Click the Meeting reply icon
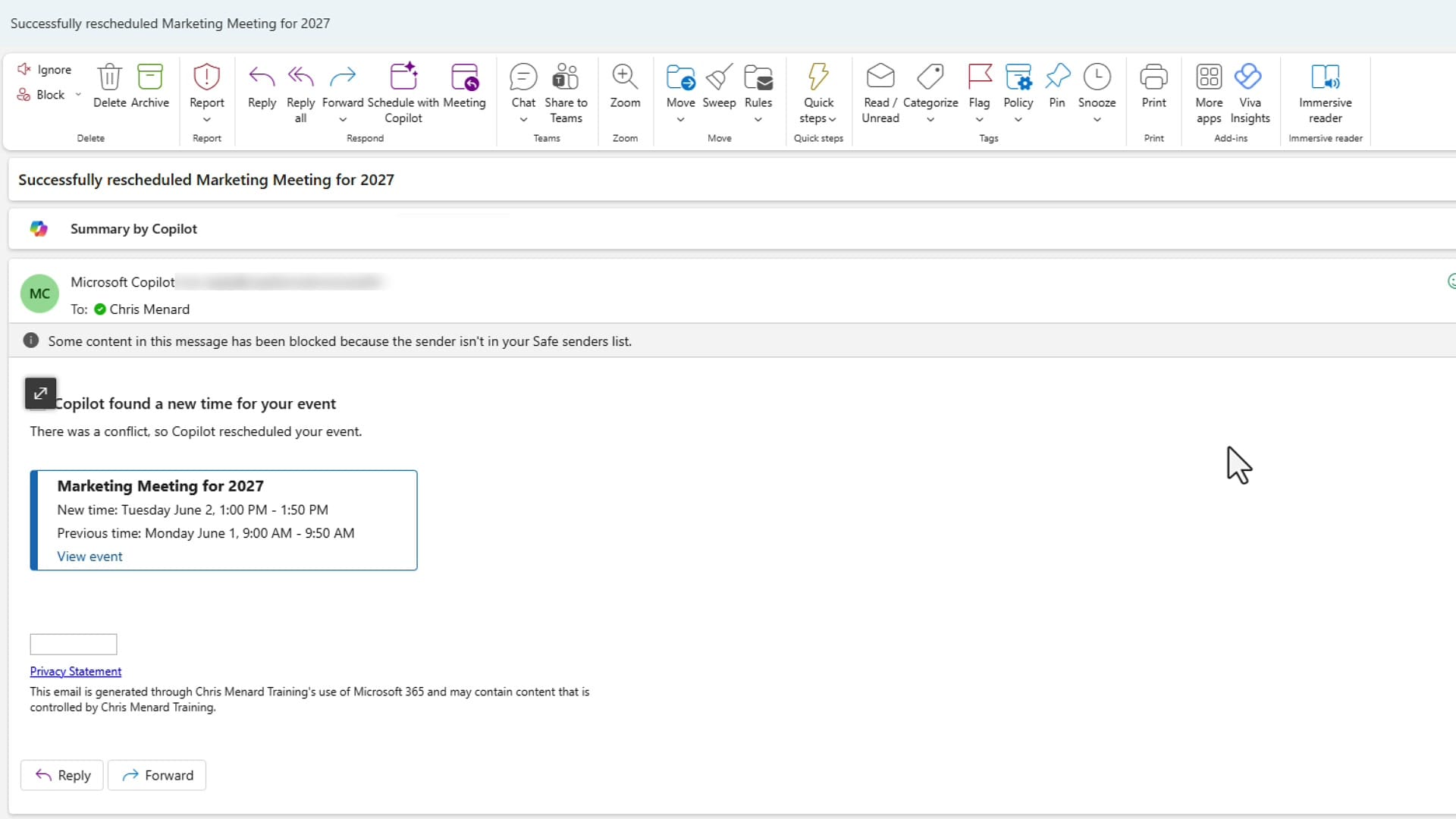 tap(464, 77)
